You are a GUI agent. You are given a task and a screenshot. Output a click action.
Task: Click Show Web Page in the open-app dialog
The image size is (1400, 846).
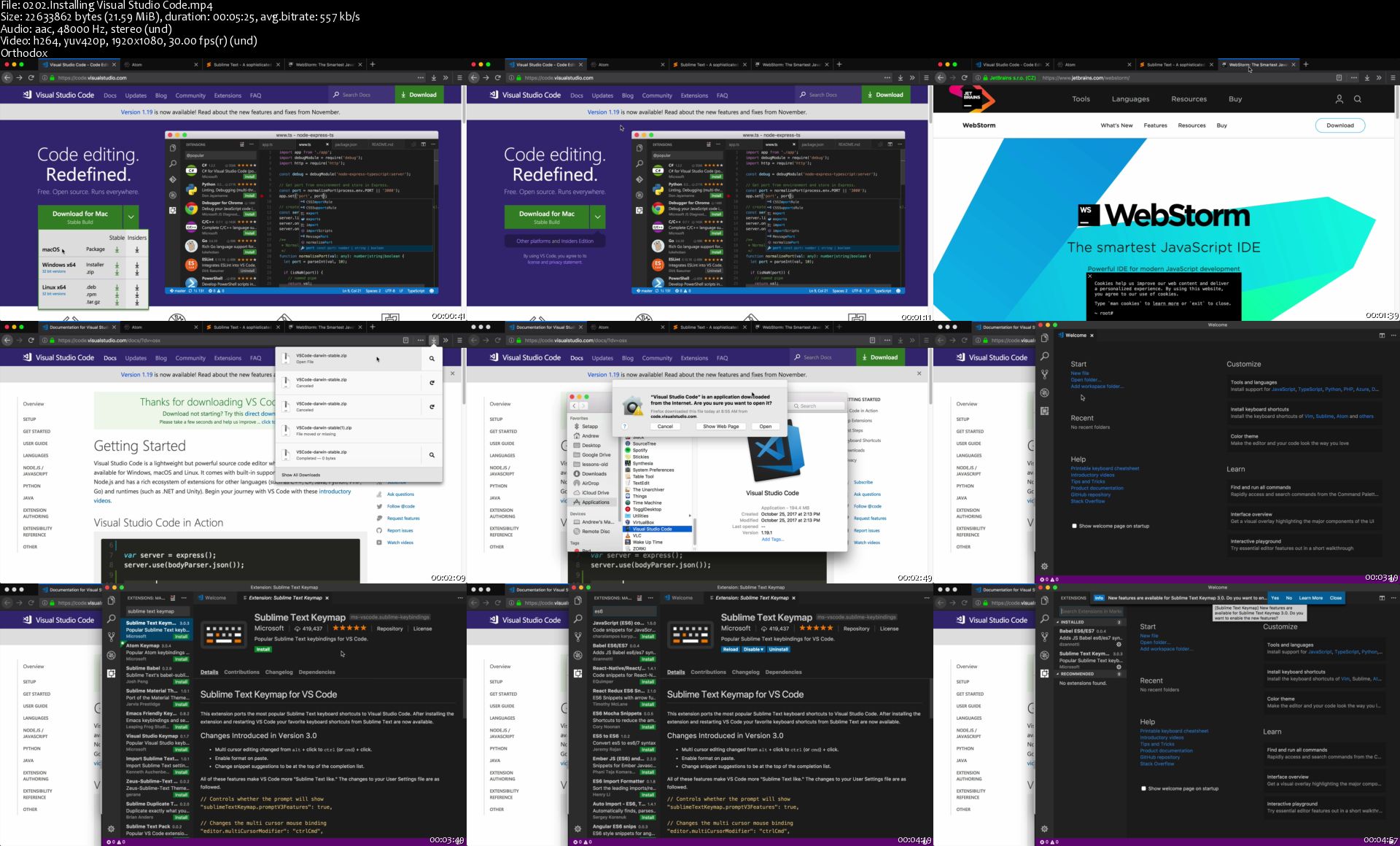[720, 426]
